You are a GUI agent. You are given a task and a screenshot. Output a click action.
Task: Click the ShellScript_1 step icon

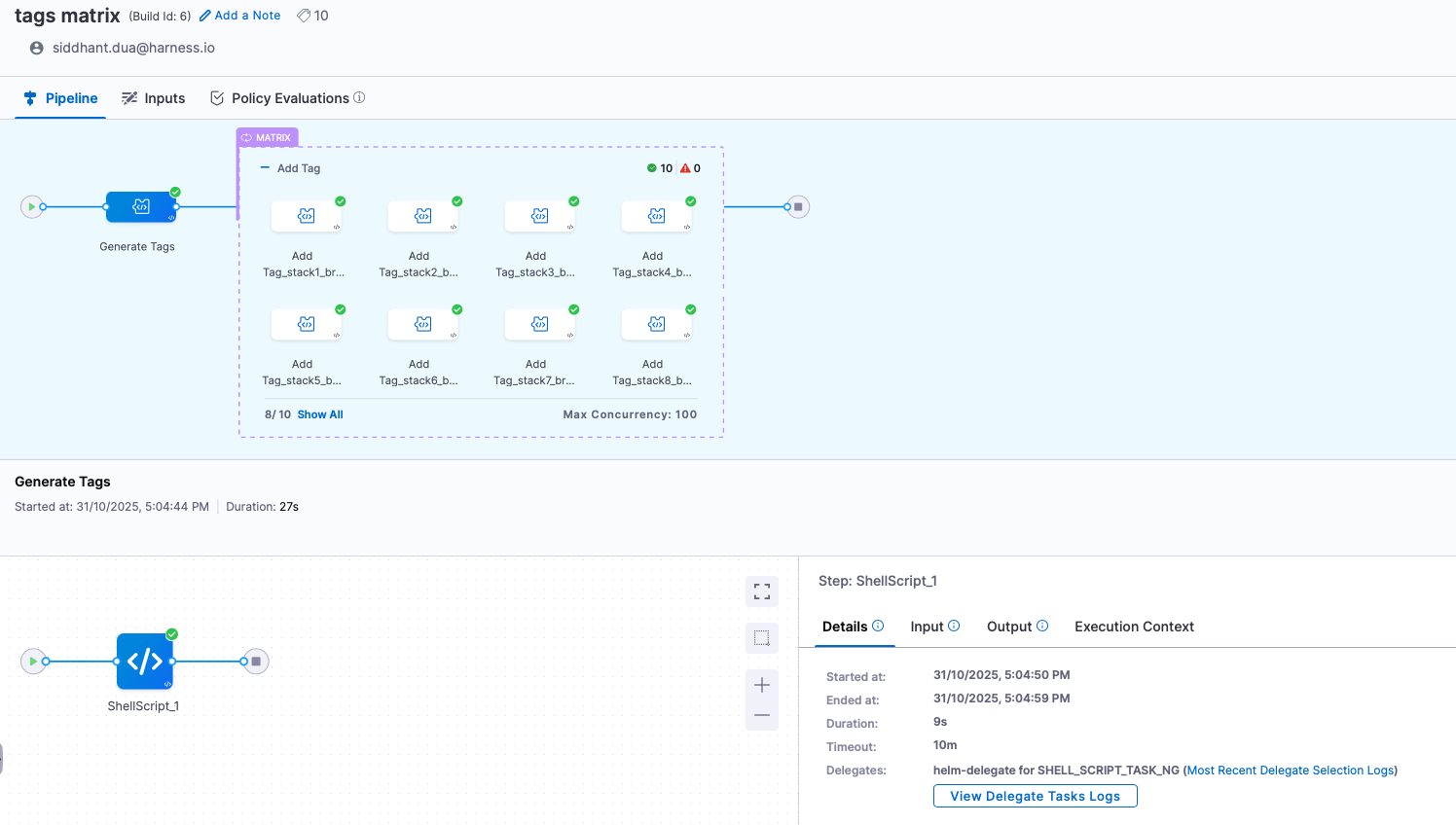pos(145,662)
